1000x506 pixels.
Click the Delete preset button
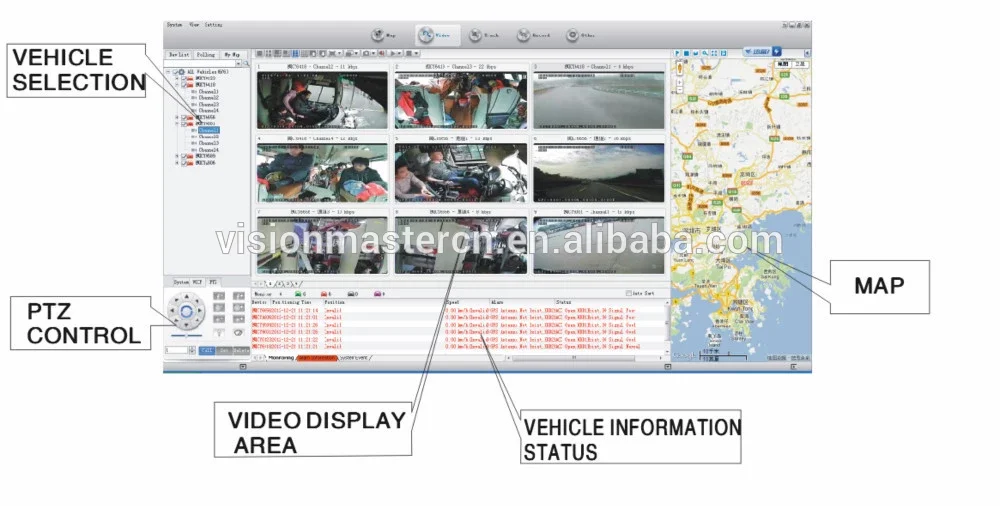click(x=241, y=350)
